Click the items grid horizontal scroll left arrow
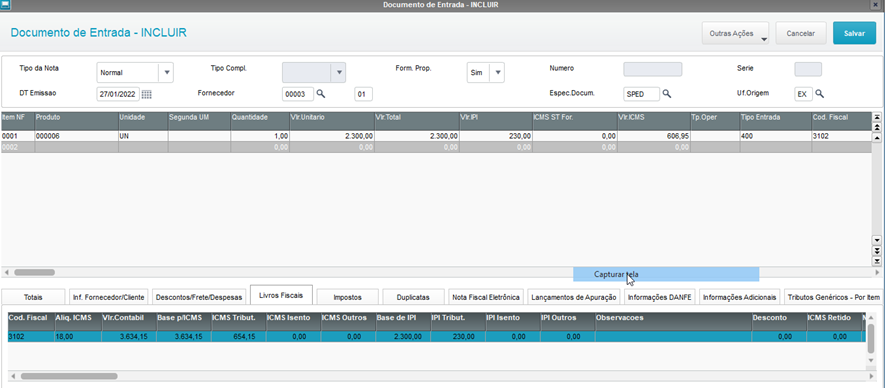Image resolution: width=886 pixels, height=388 pixels. coord(6,272)
